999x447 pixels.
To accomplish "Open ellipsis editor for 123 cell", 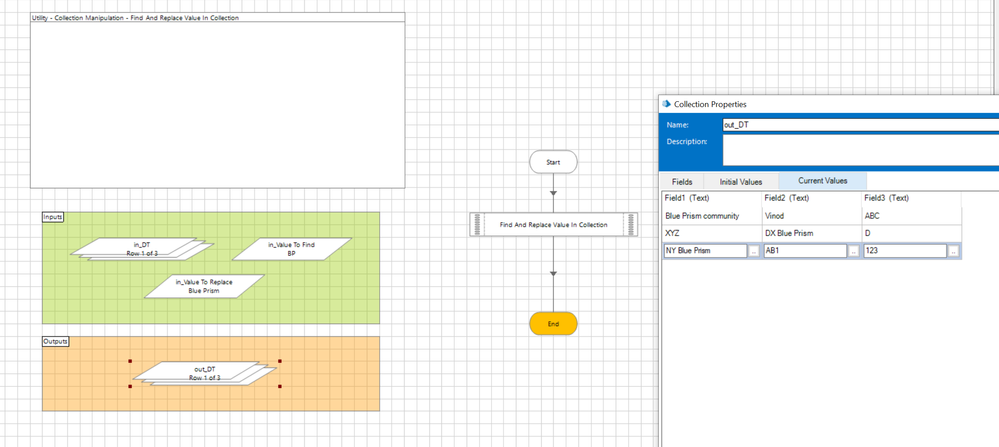I will [954, 251].
